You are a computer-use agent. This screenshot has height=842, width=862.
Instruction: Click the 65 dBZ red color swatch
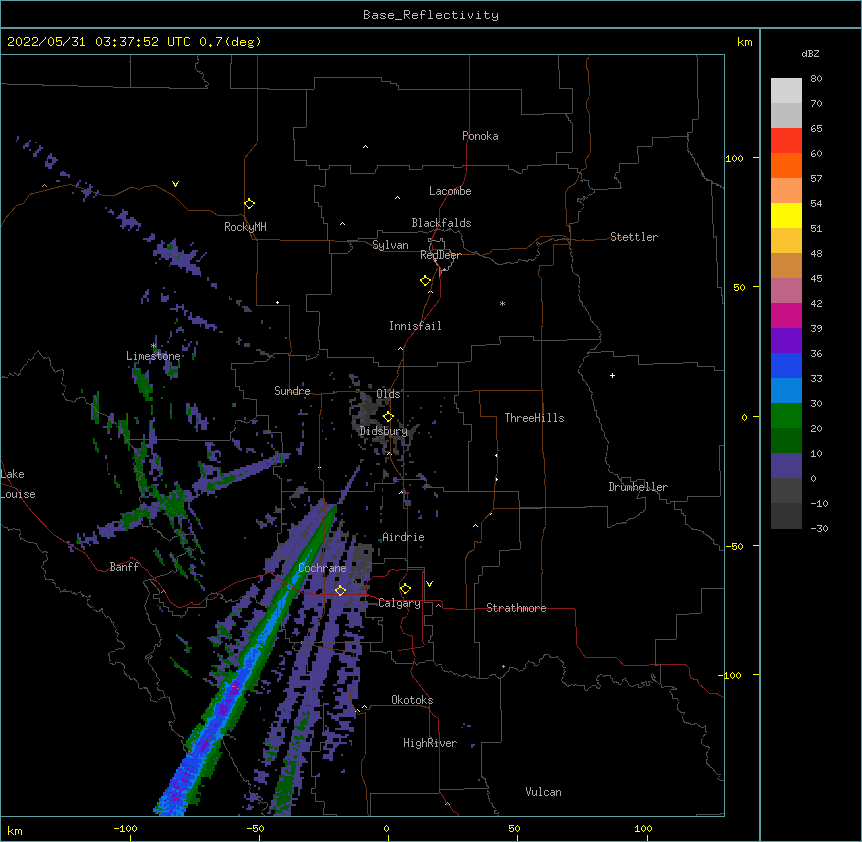coord(786,140)
